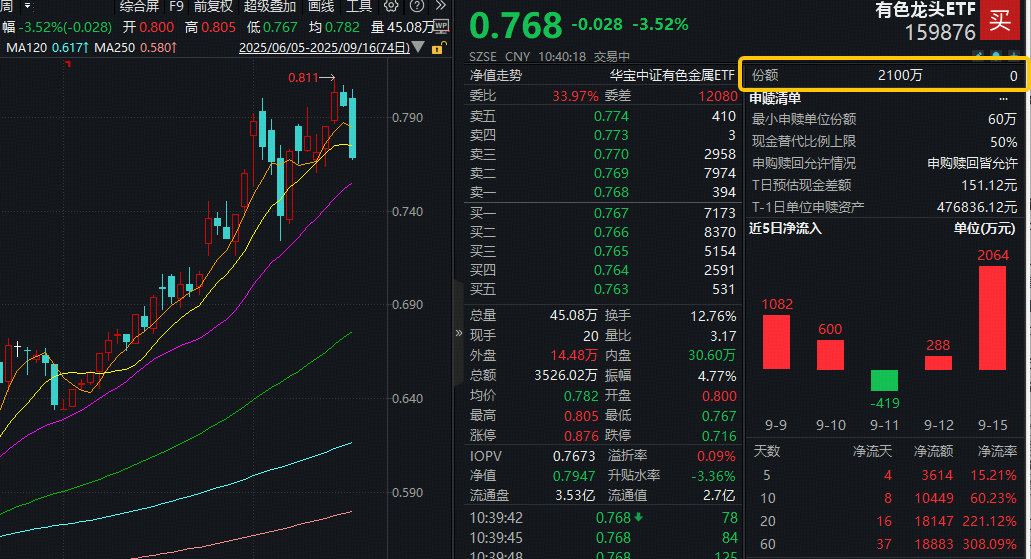Open the date range dropdown triangle
Image resolution: width=1031 pixels, height=559 pixels.
417,48
